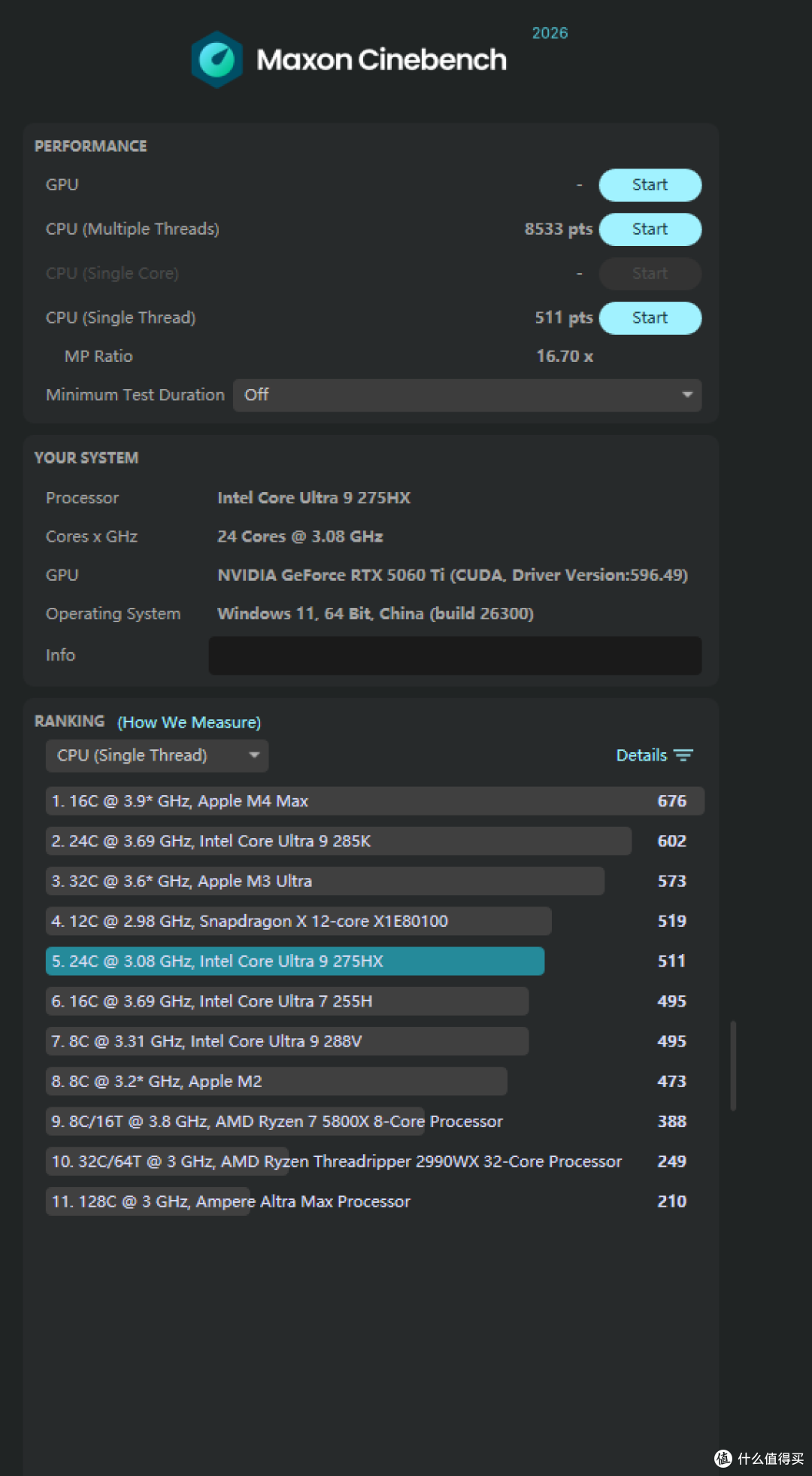This screenshot has width=812, height=1476.
Task: Start the CPU Single Thread test
Action: coord(650,318)
